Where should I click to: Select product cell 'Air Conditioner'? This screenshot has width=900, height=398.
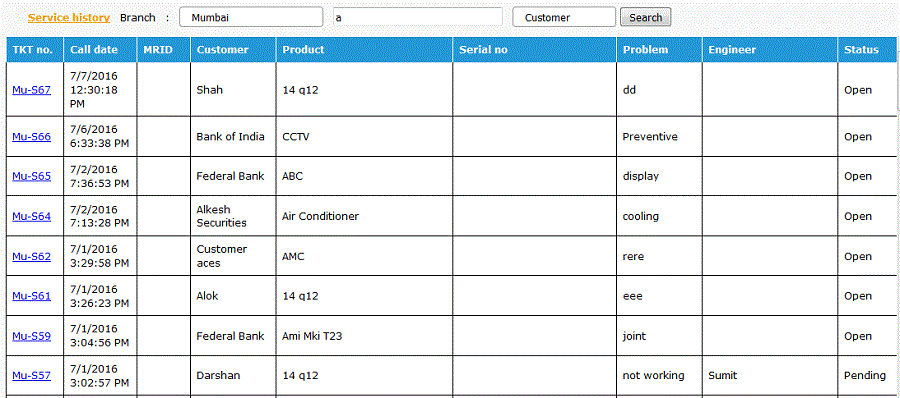coord(364,217)
